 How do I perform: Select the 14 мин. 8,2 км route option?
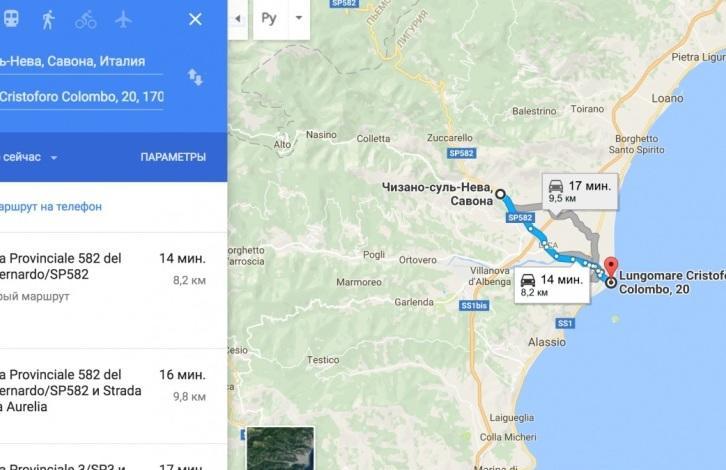113,290
